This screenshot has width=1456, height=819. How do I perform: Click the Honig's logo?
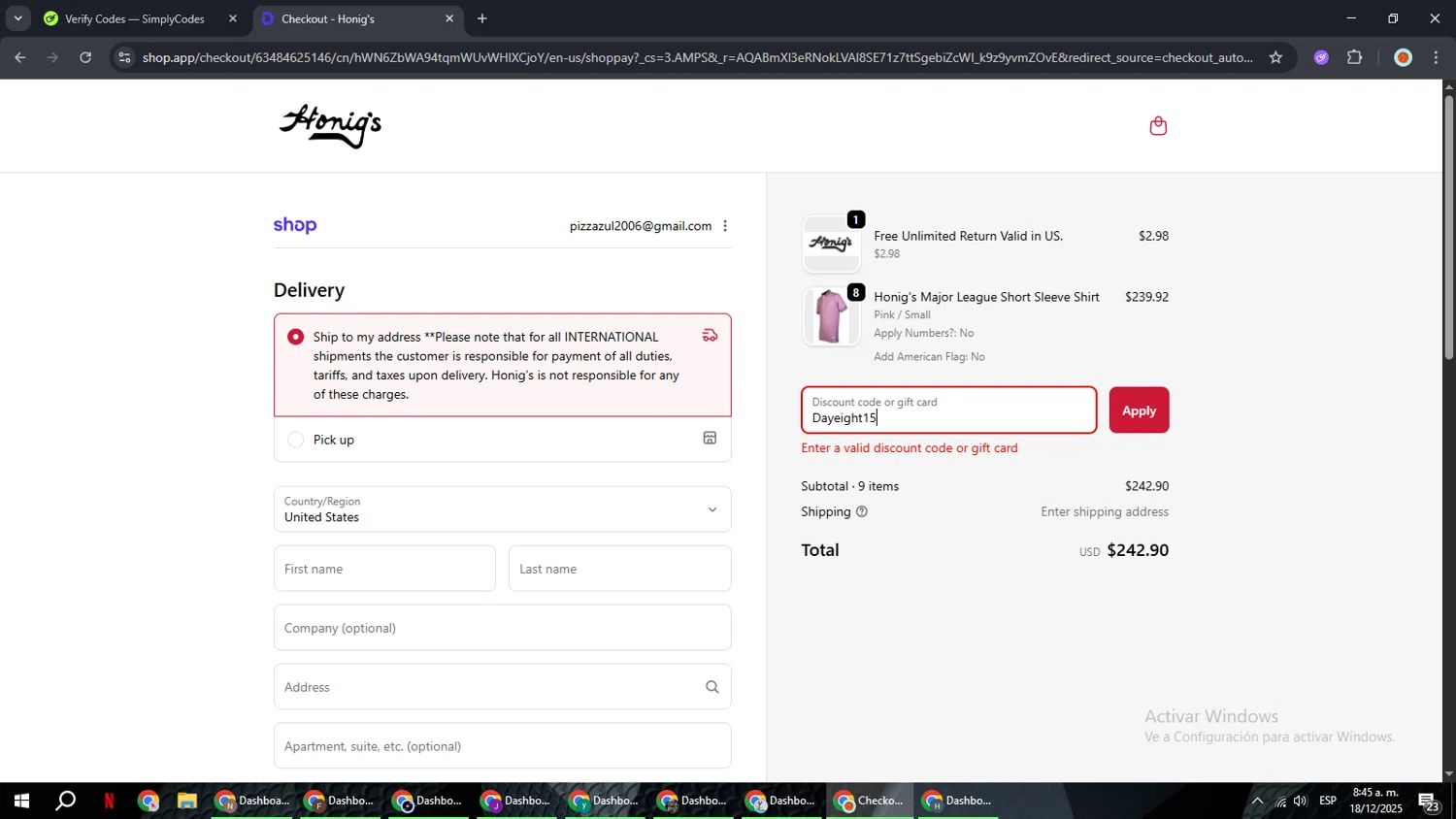pos(331,126)
